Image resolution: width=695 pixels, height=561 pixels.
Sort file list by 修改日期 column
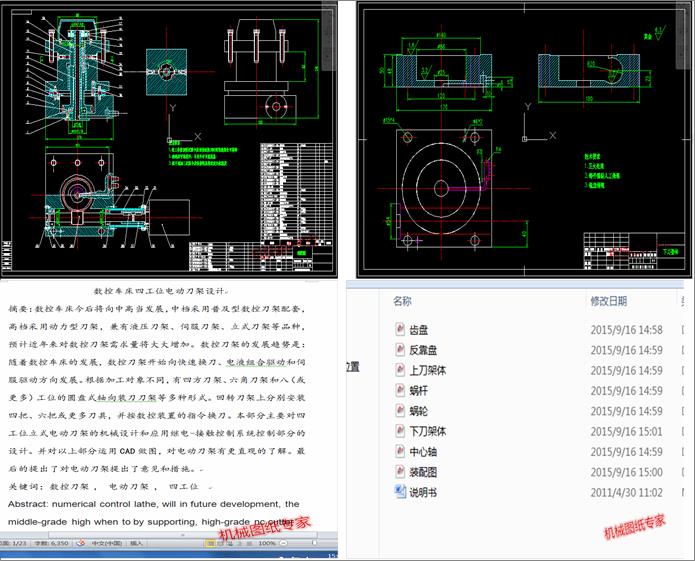coord(609,301)
